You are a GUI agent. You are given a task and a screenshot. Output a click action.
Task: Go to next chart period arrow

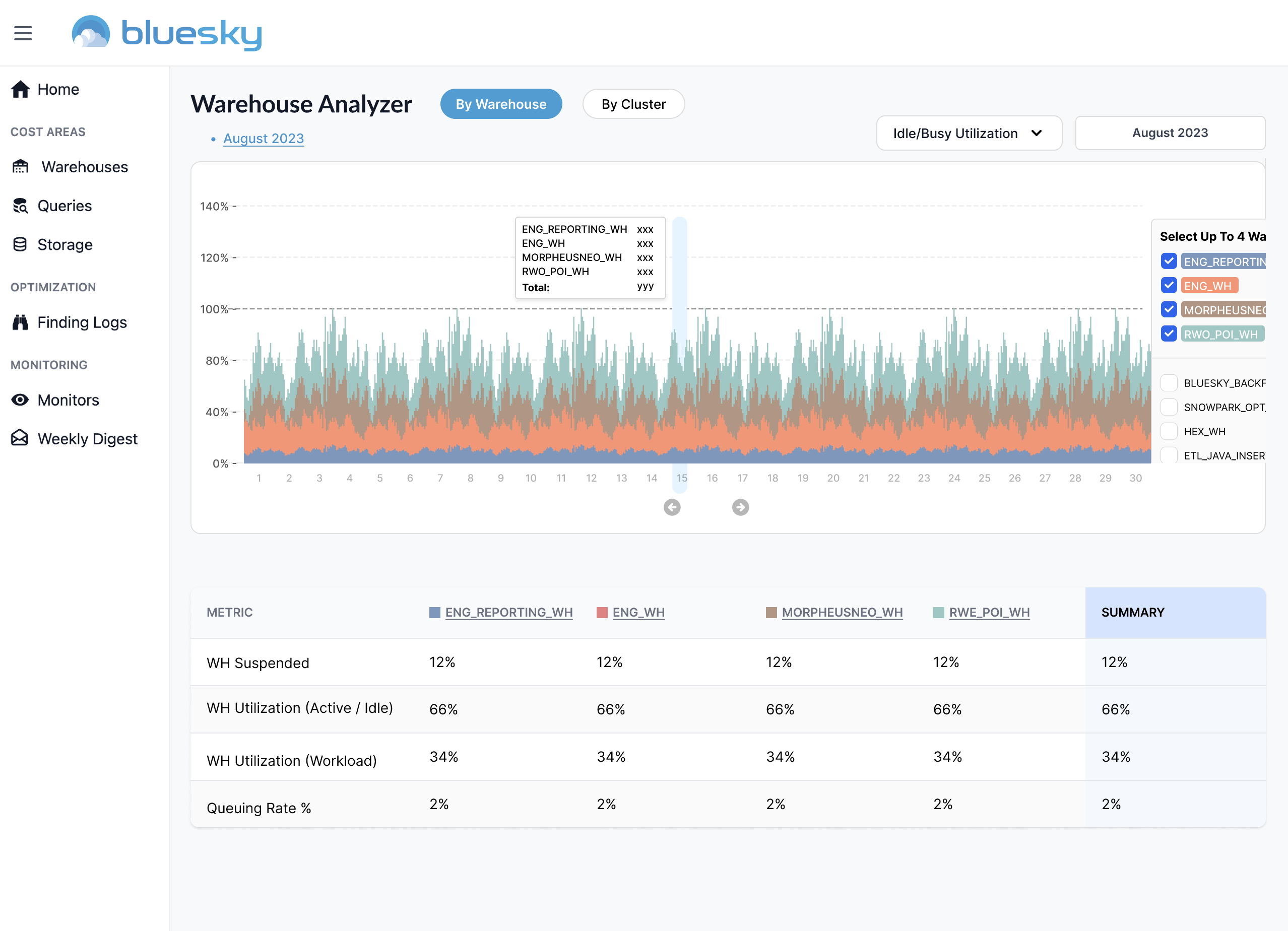pyautogui.click(x=740, y=507)
